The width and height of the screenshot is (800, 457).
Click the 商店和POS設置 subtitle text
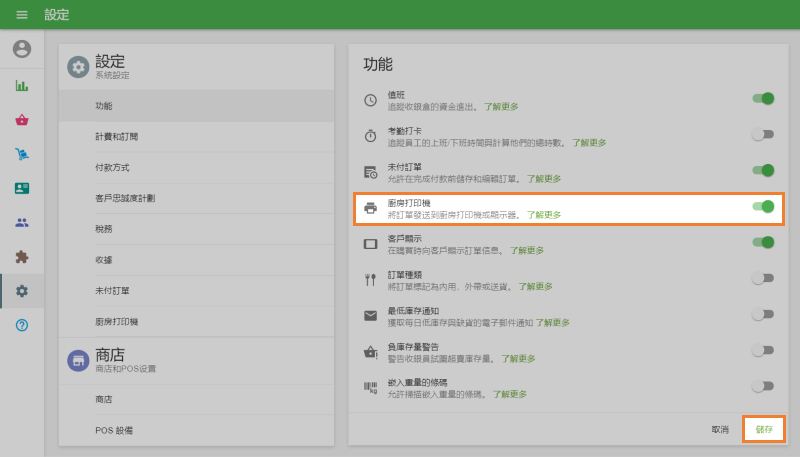coord(126,369)
